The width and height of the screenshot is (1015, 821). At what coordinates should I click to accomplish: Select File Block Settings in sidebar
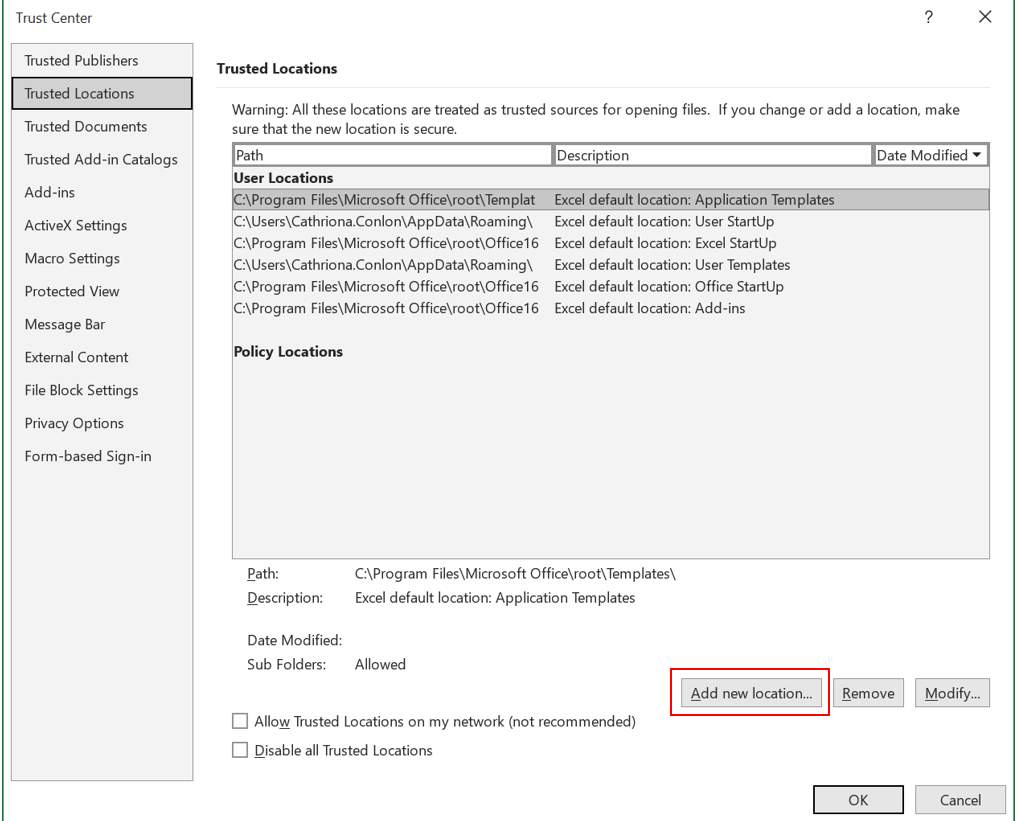click(82, 390)
